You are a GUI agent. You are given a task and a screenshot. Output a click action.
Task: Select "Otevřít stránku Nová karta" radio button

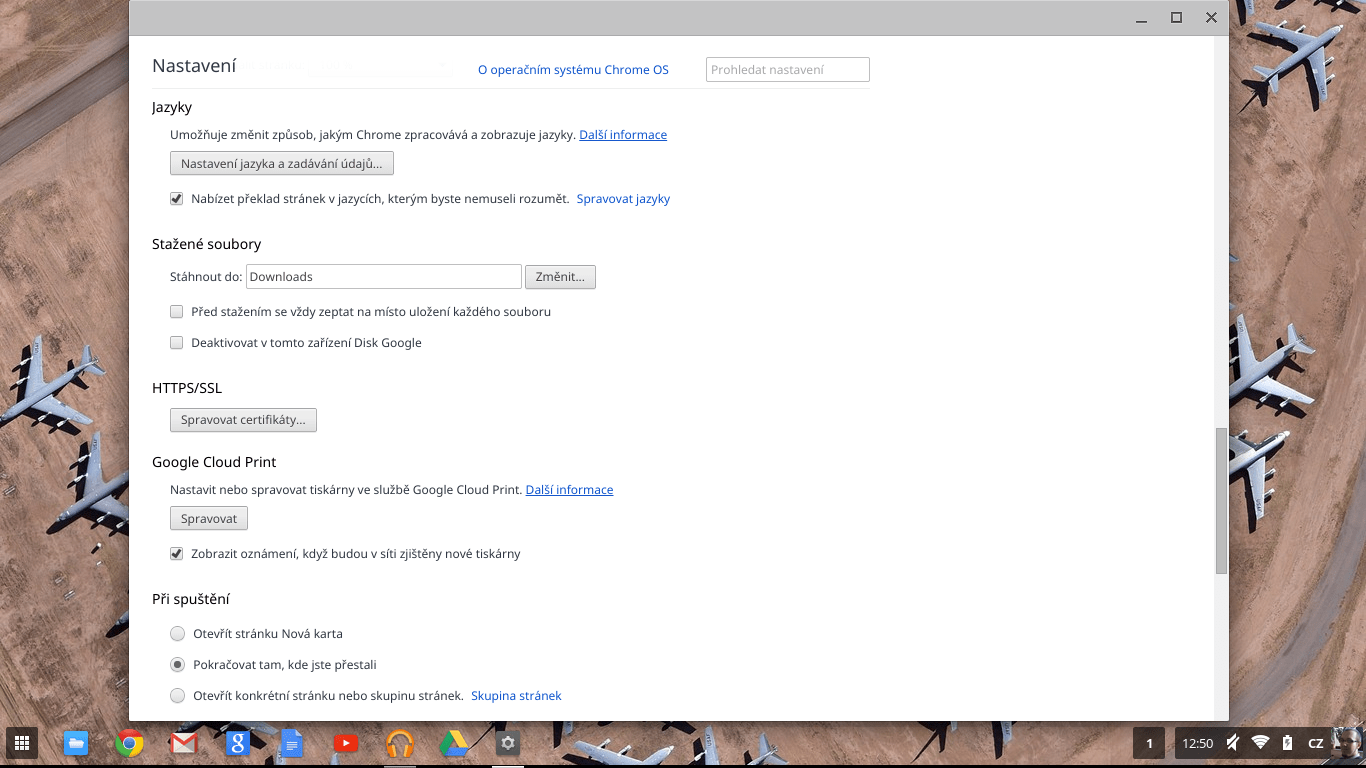click(178, 634)
